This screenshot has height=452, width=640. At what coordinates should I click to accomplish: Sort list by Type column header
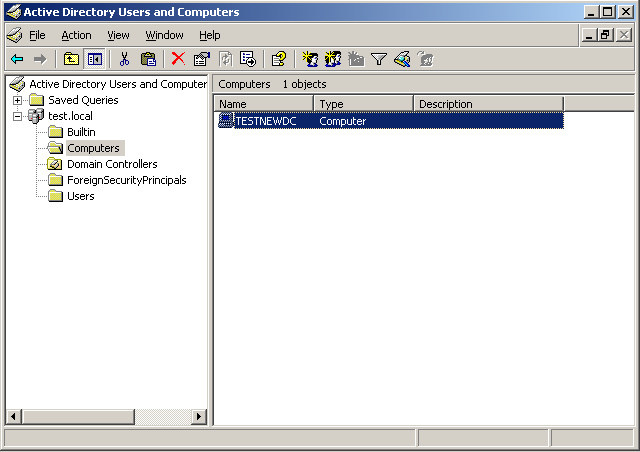(x=364, y=104)
